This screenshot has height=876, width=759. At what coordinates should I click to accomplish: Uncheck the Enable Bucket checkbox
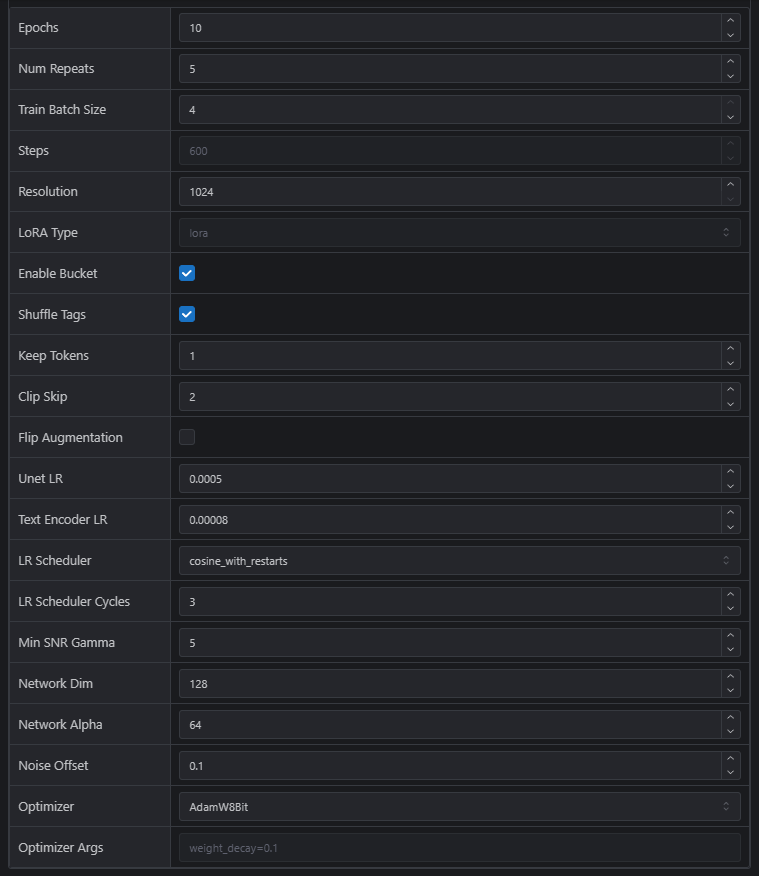(x=187, y=273)
